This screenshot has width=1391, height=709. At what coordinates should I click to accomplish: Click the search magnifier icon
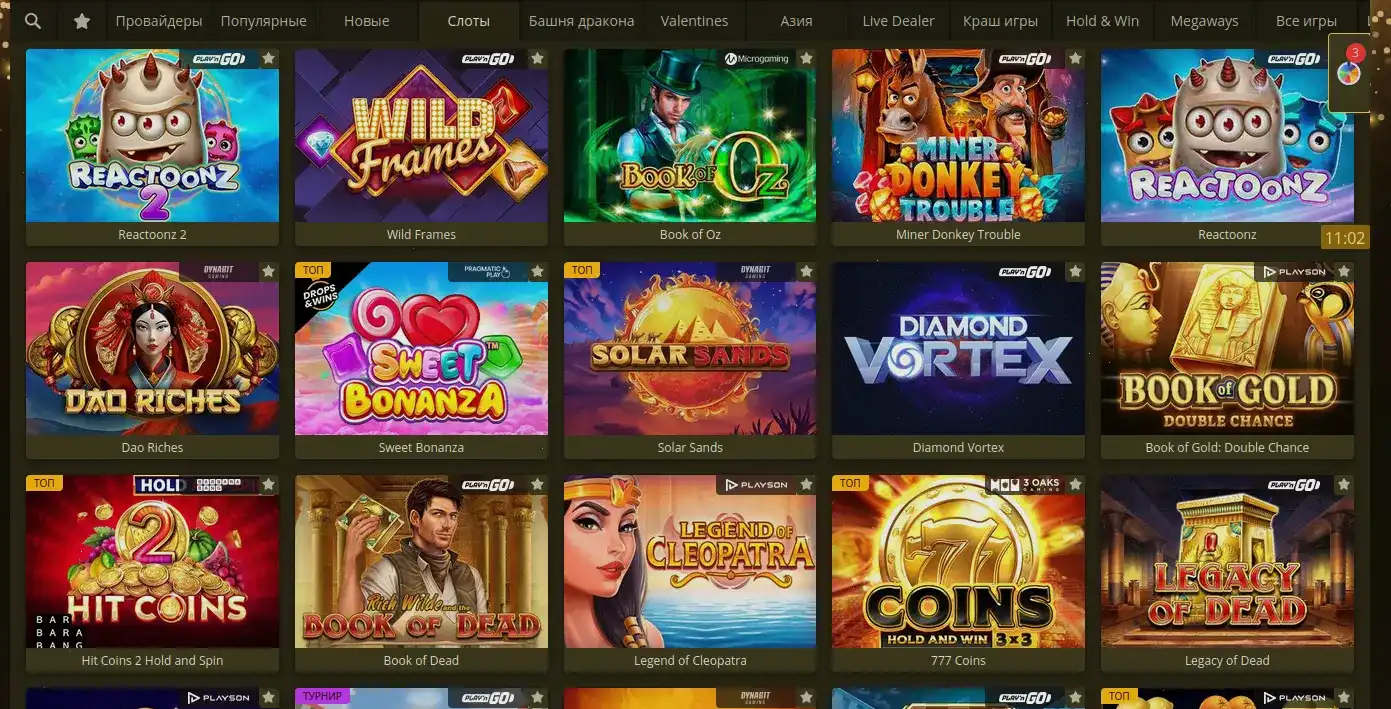pyautogui.click(x=33, y=21)
